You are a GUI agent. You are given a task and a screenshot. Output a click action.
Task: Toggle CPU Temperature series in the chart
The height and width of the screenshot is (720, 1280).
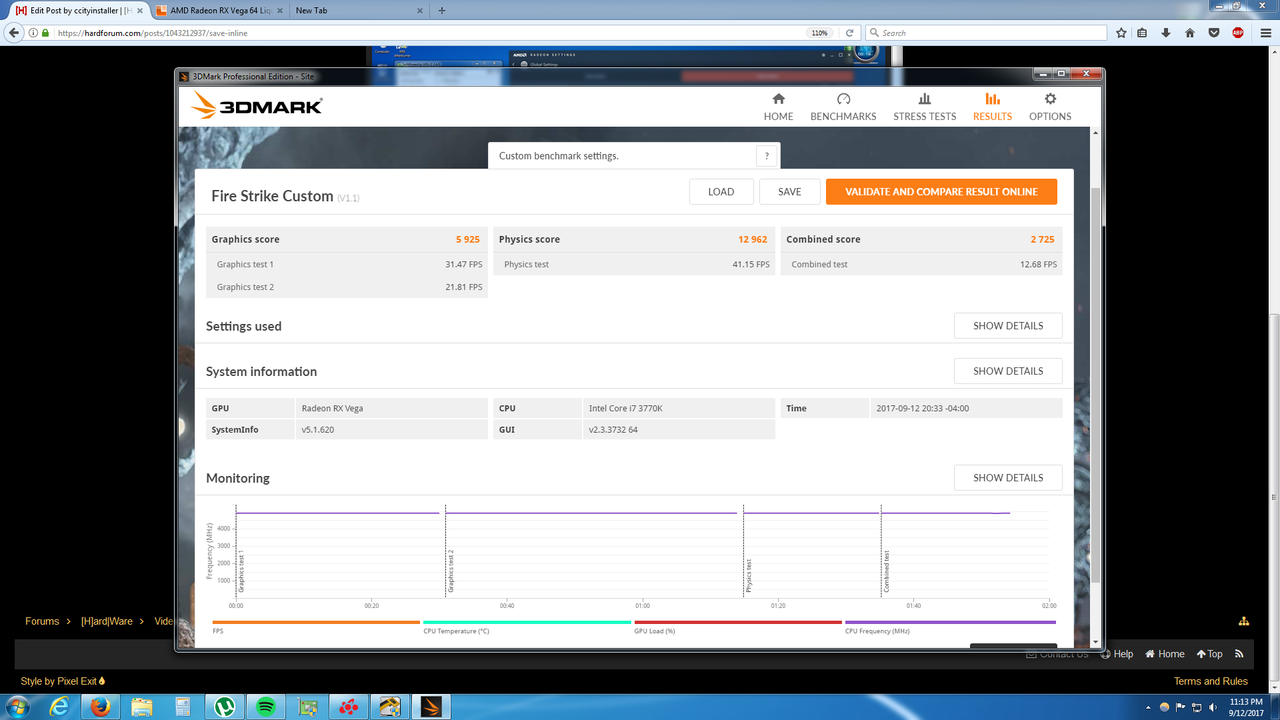(x=456, y=631)
